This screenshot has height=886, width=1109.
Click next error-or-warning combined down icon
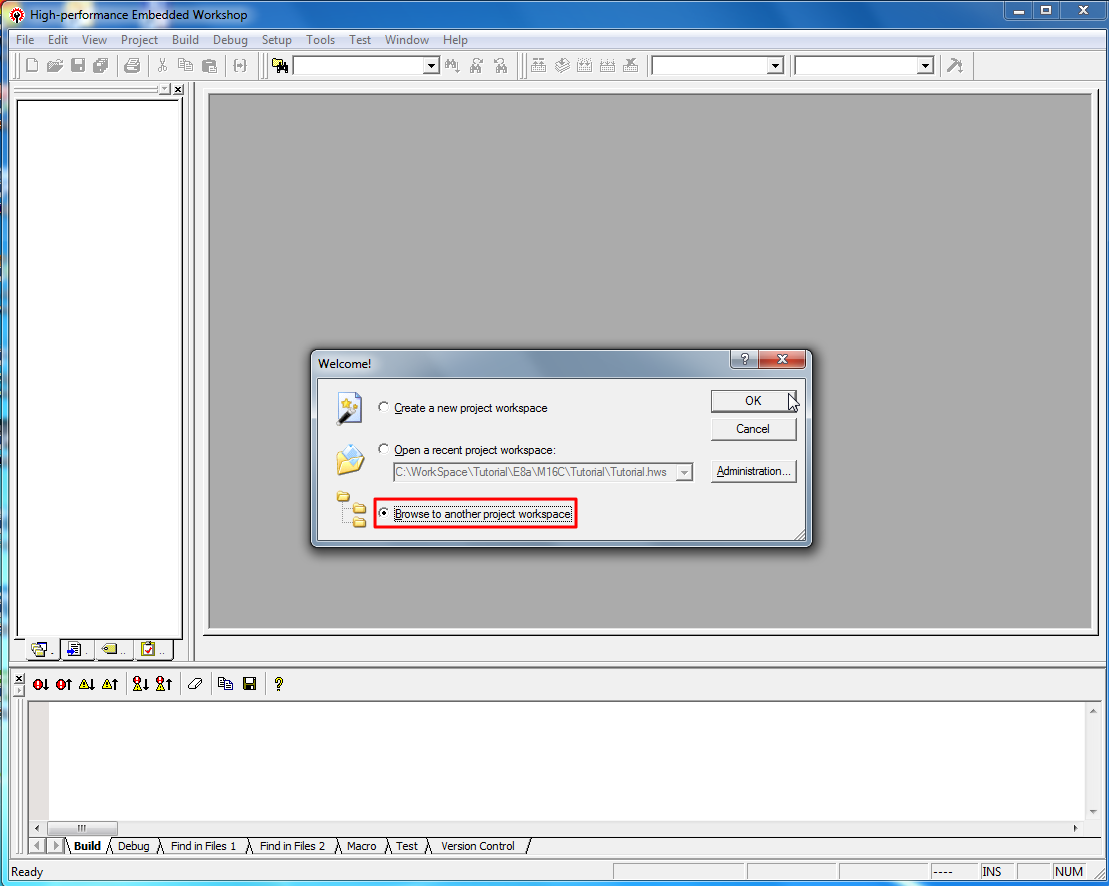[x=141, y=684]
